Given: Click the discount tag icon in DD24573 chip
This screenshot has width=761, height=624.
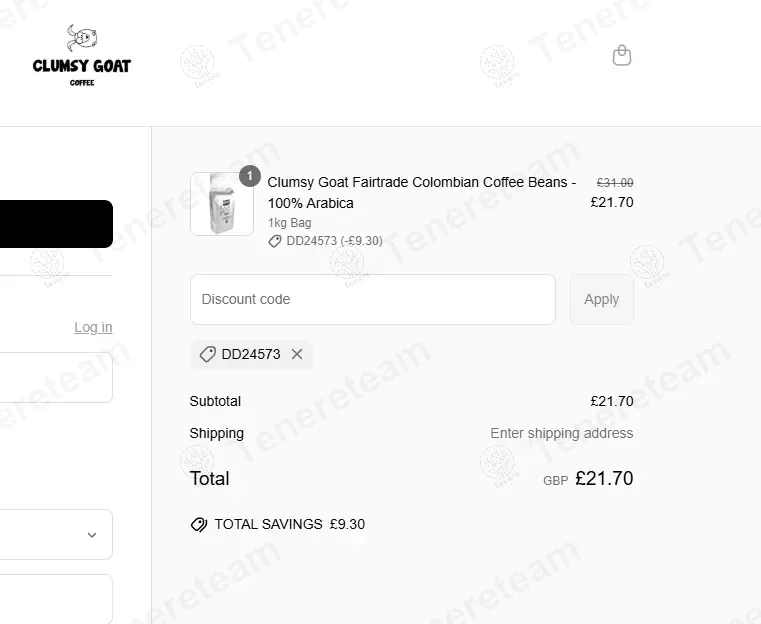Looking at the screenshot, I should pos(208,354).
